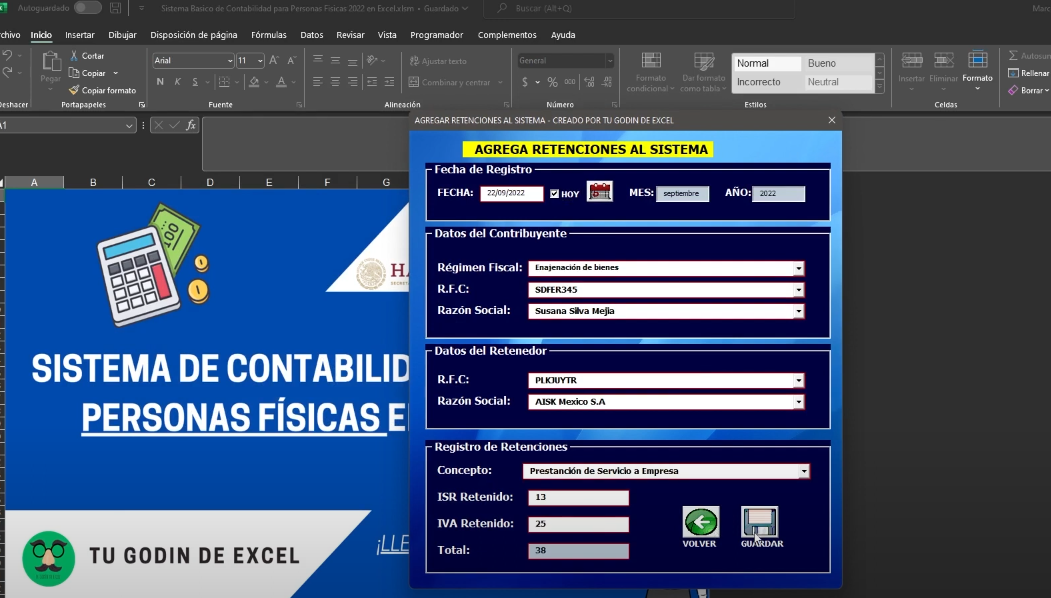The image size is (1051, 598).
Task: Click the ISR Retenido input field
Action: pos(578,497)
